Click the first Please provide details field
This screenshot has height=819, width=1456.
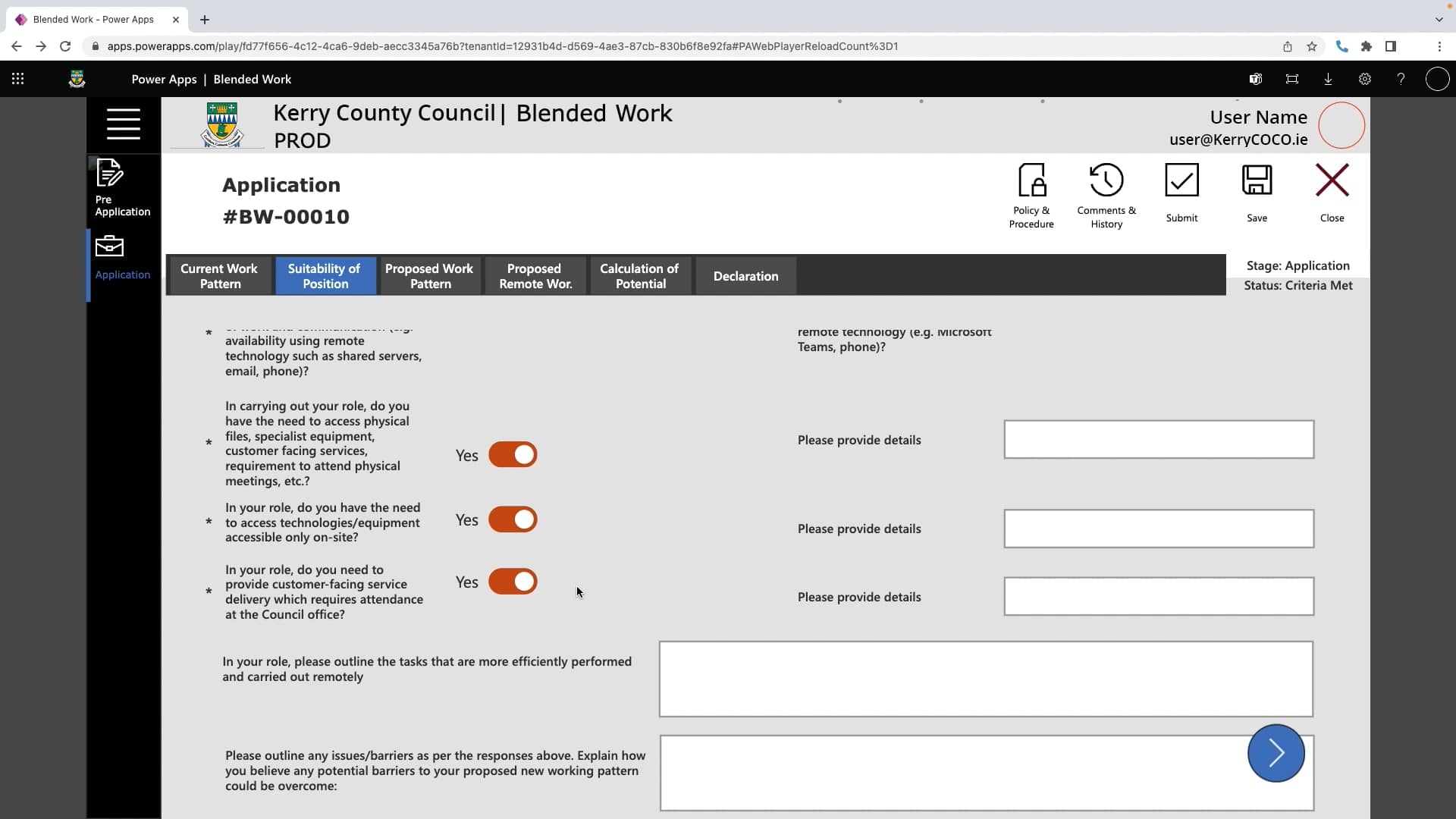[1158, 439]
